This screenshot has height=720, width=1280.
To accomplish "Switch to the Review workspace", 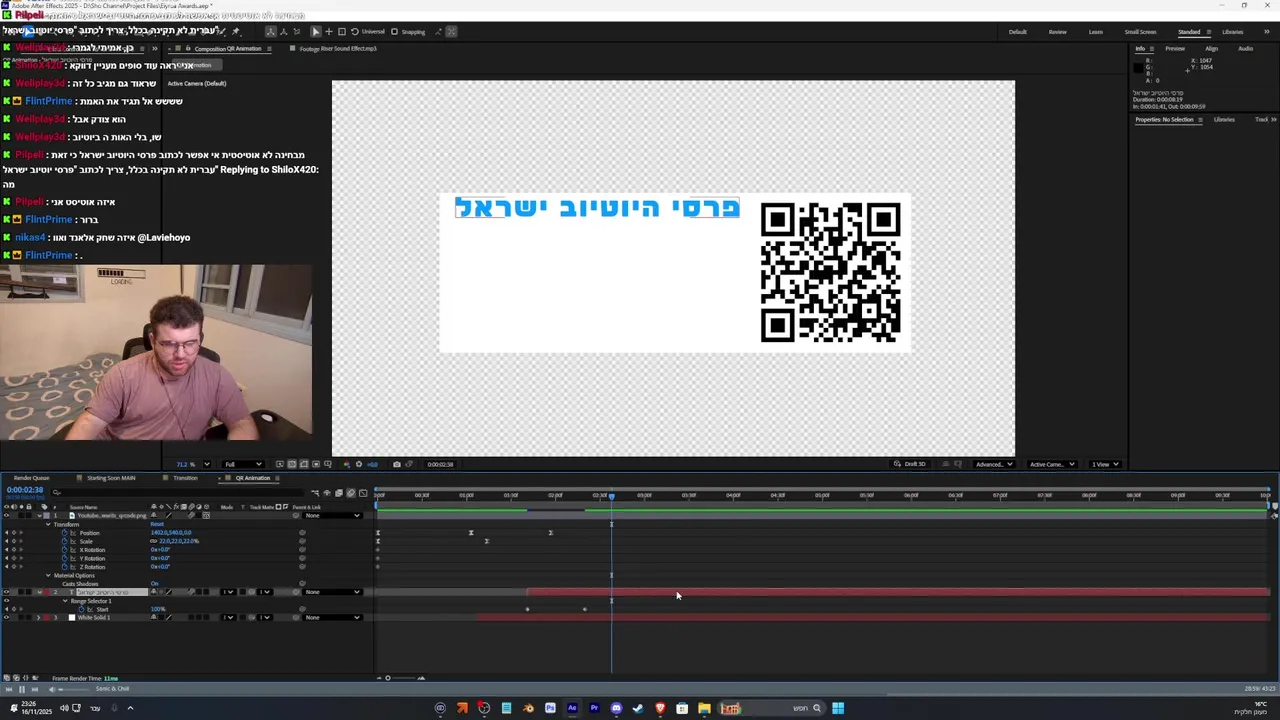I will click(1057, 31).
